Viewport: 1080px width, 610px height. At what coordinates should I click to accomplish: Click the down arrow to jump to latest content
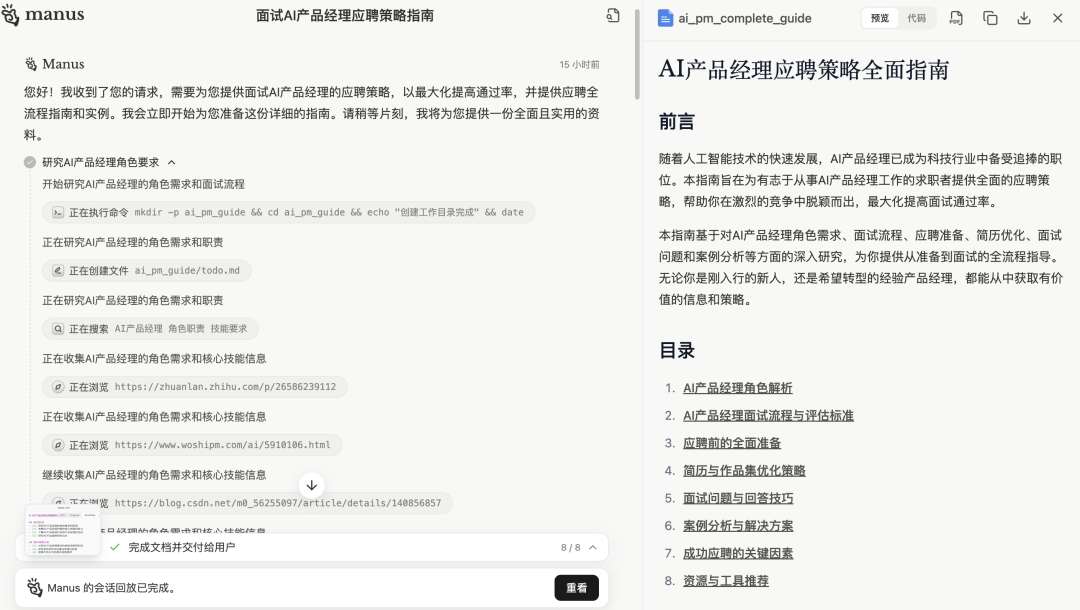click(x=311, y=484)
